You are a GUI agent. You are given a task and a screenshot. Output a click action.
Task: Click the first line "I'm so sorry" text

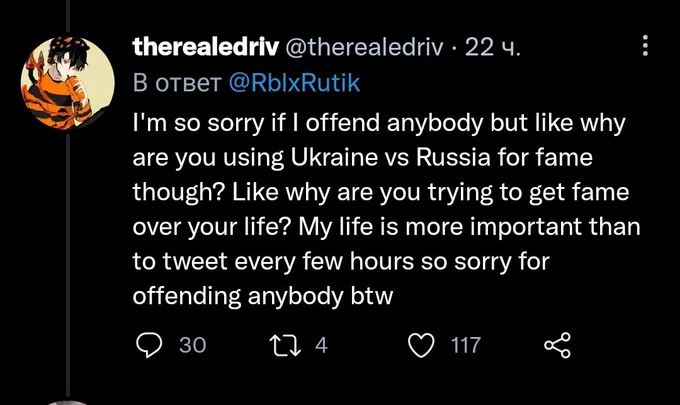tap(198, 124)
